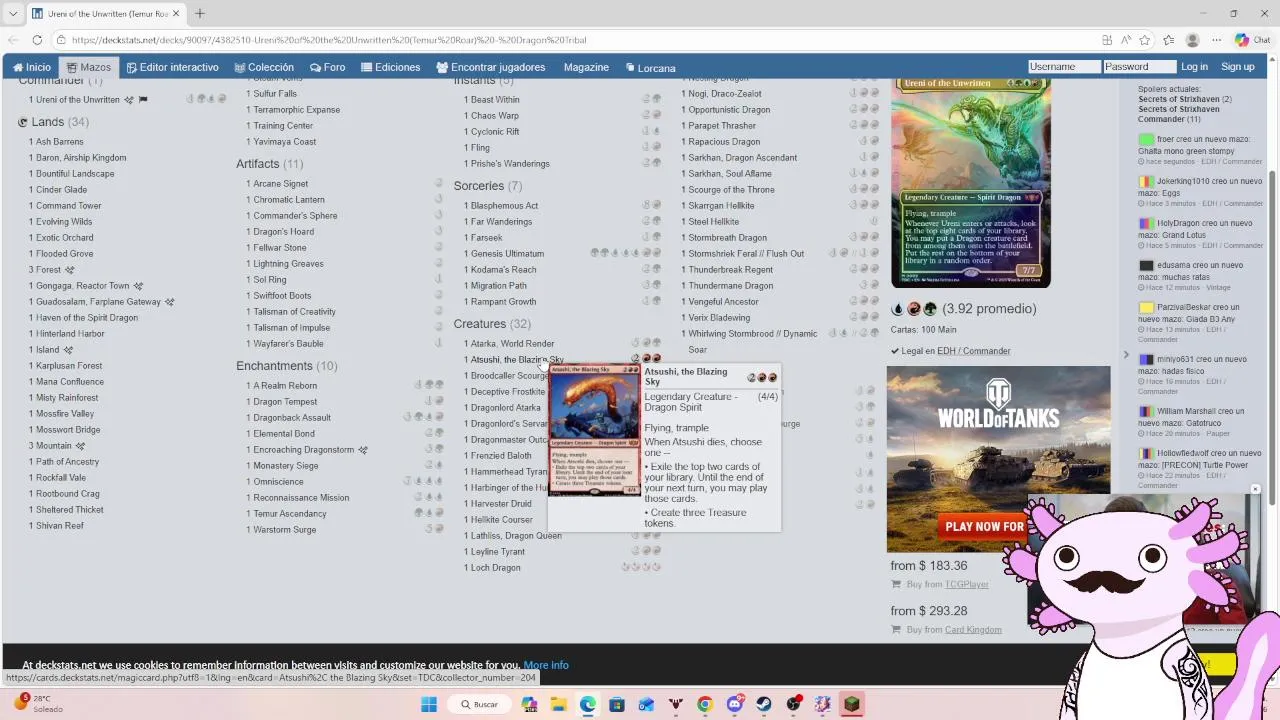Open browser Settings and more menu
The image size is (1280, 720).
click(x=1216, y=40)
